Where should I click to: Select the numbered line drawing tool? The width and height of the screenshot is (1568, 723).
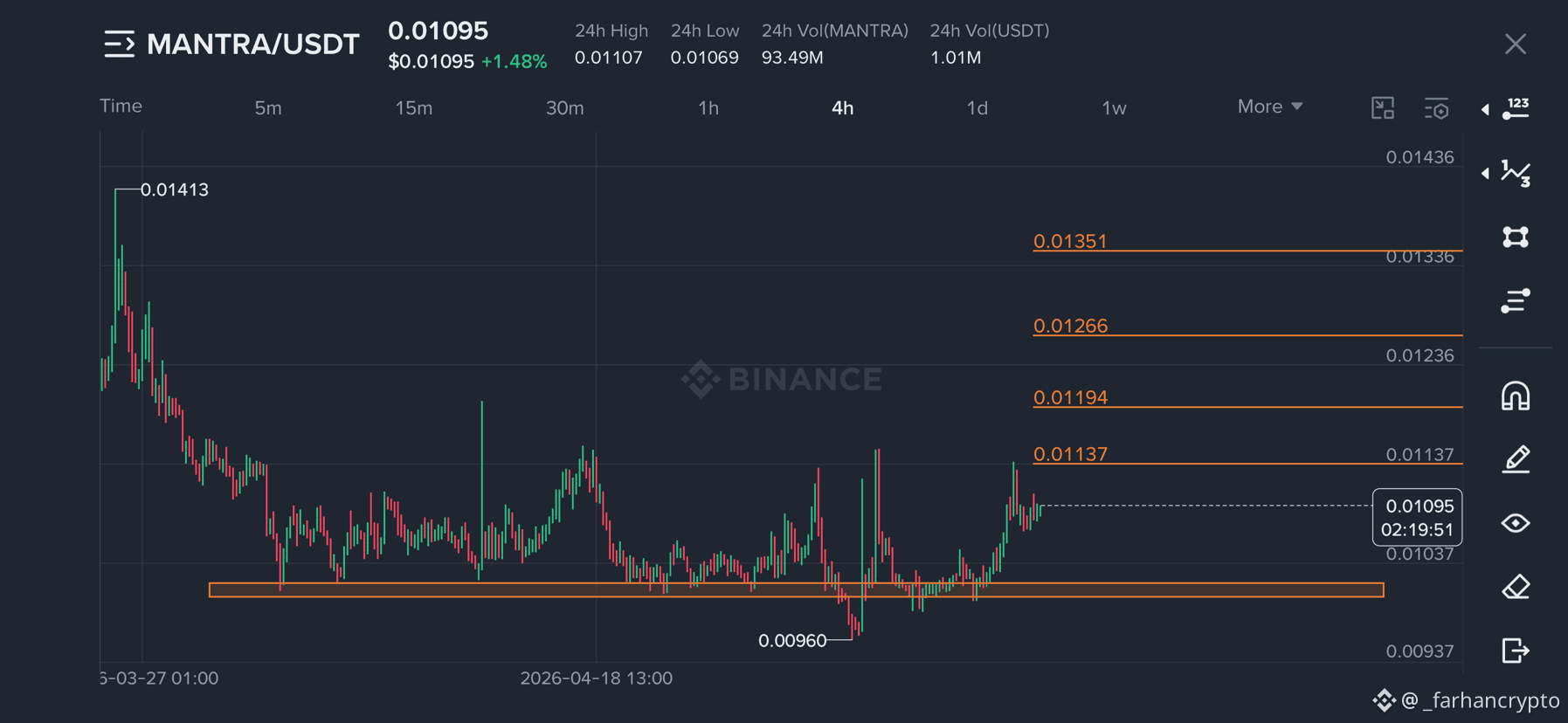click(x=1516, y=109)
